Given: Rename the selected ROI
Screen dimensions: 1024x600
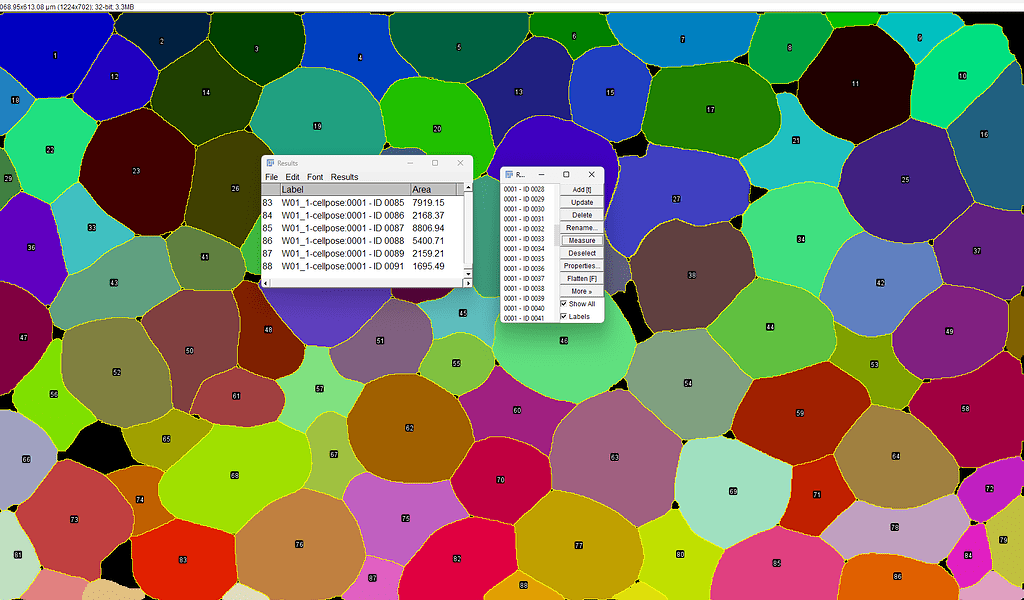Looking at the screenshot, I should click(x=580, y=227).
